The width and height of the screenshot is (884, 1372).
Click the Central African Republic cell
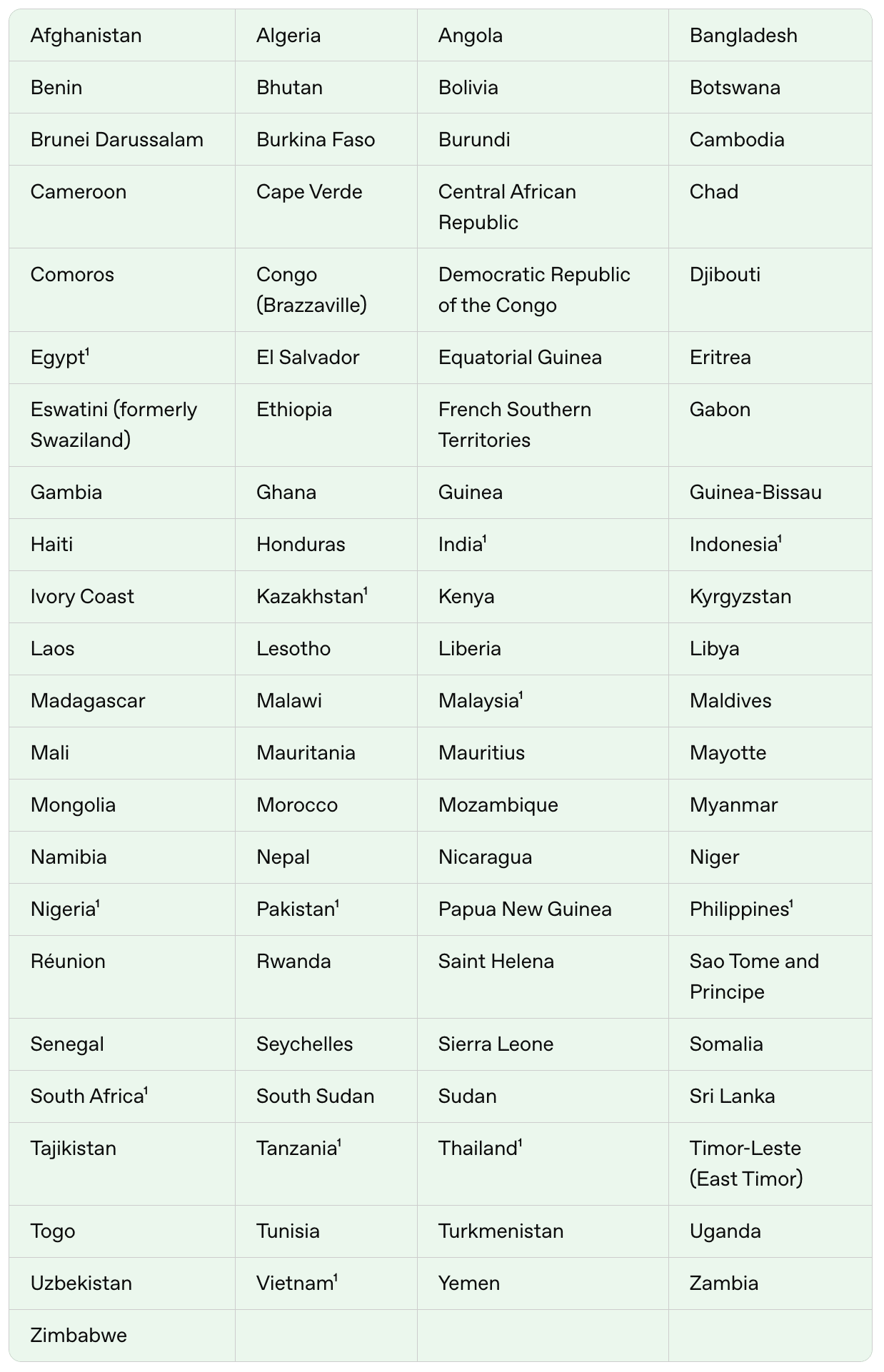[x=507, y=207]
